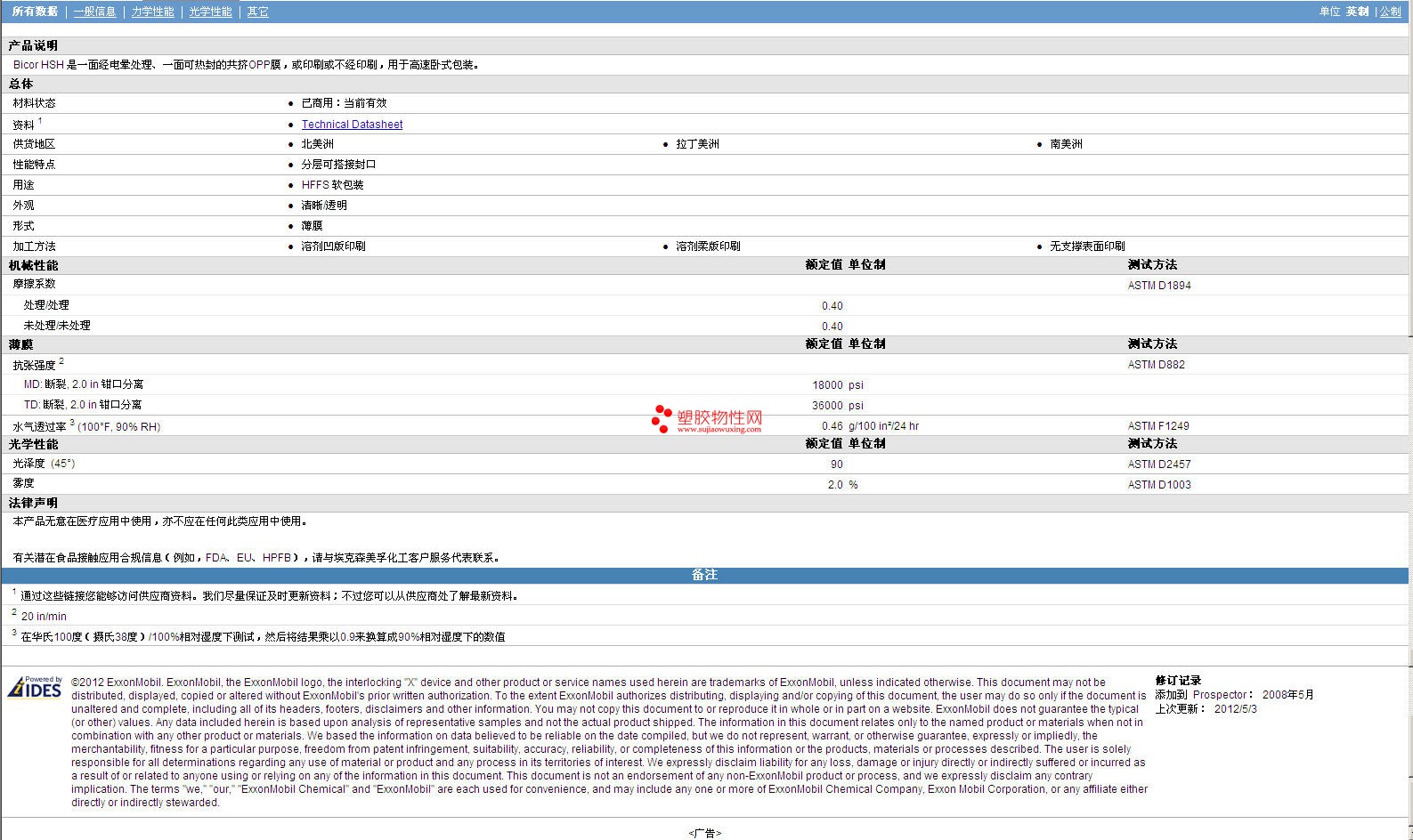Click the HFFS 软包装 usage text

click(332, 185)
